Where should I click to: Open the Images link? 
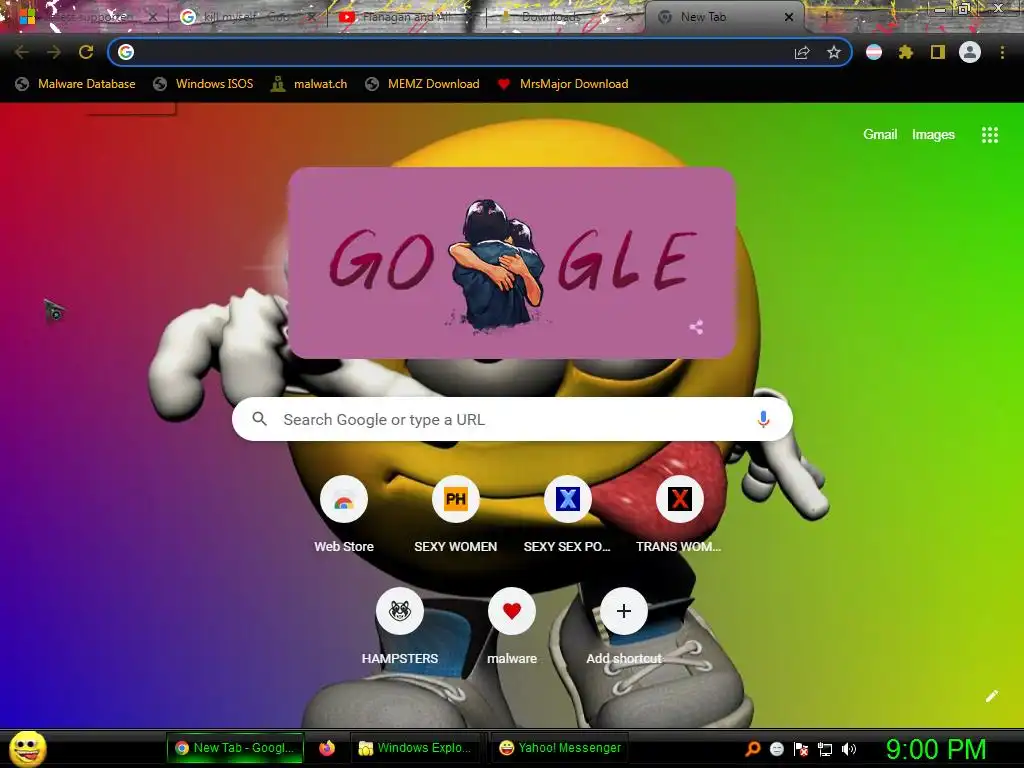pos(933,135)
